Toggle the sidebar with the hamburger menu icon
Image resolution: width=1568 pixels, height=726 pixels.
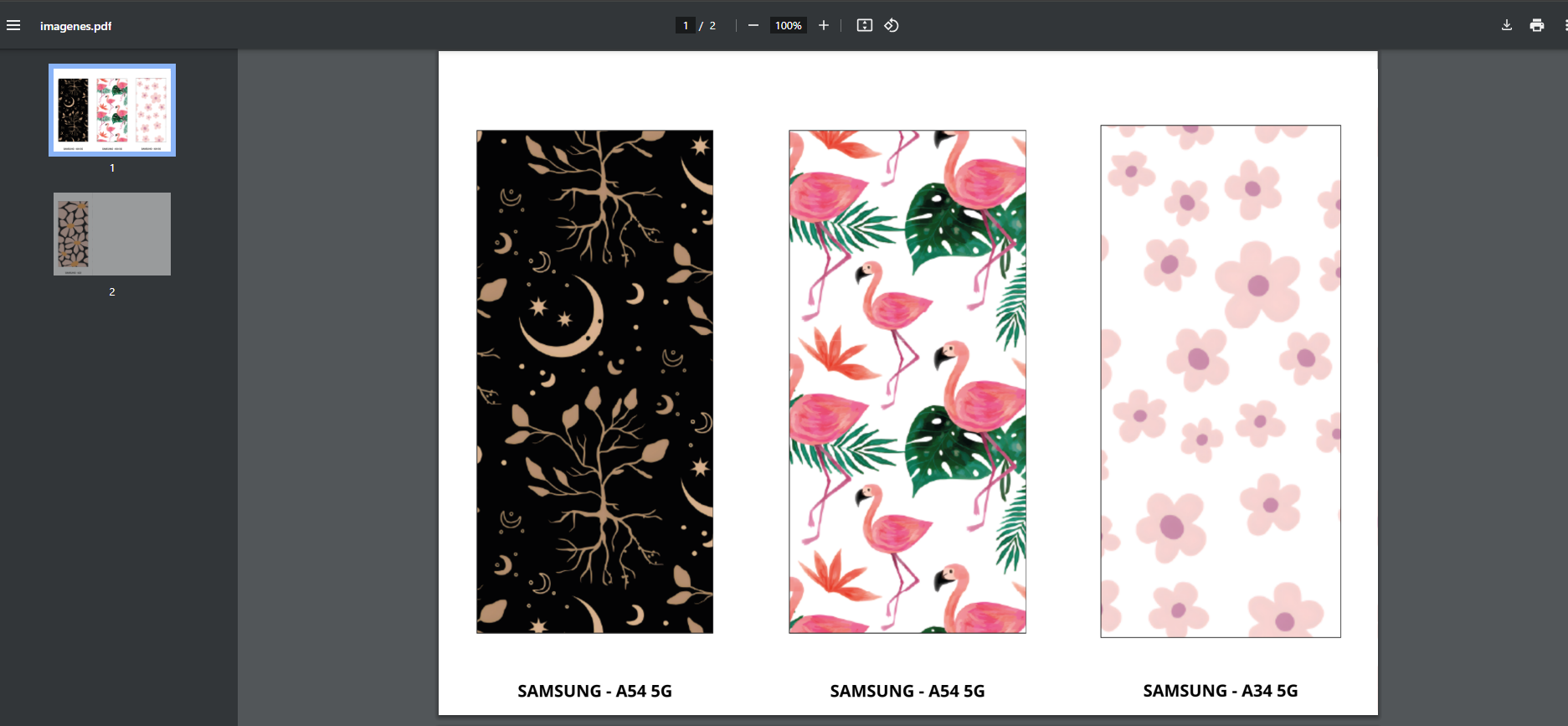(x=13, y=25)
